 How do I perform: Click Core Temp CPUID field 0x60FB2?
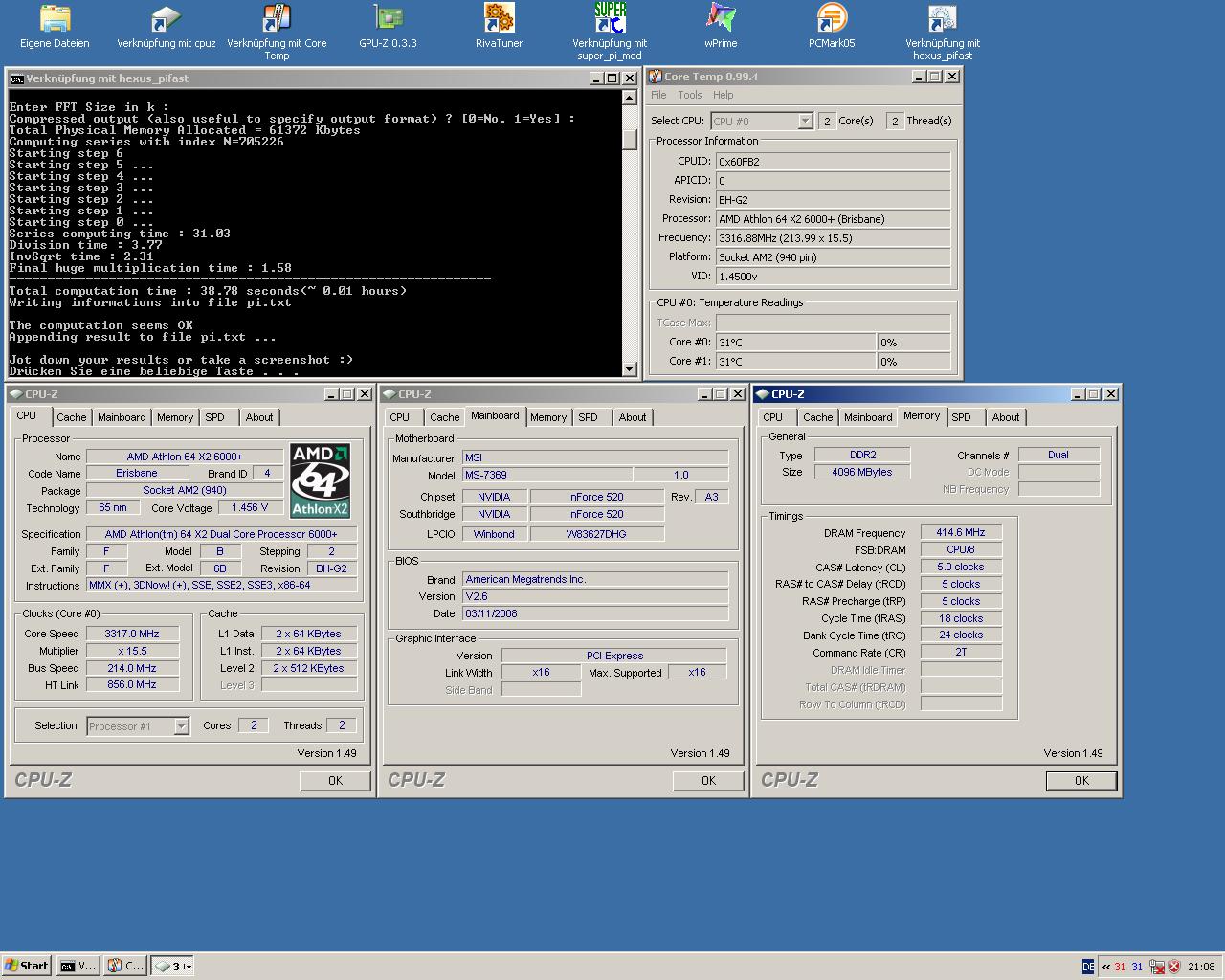click(x=833, y=161)
